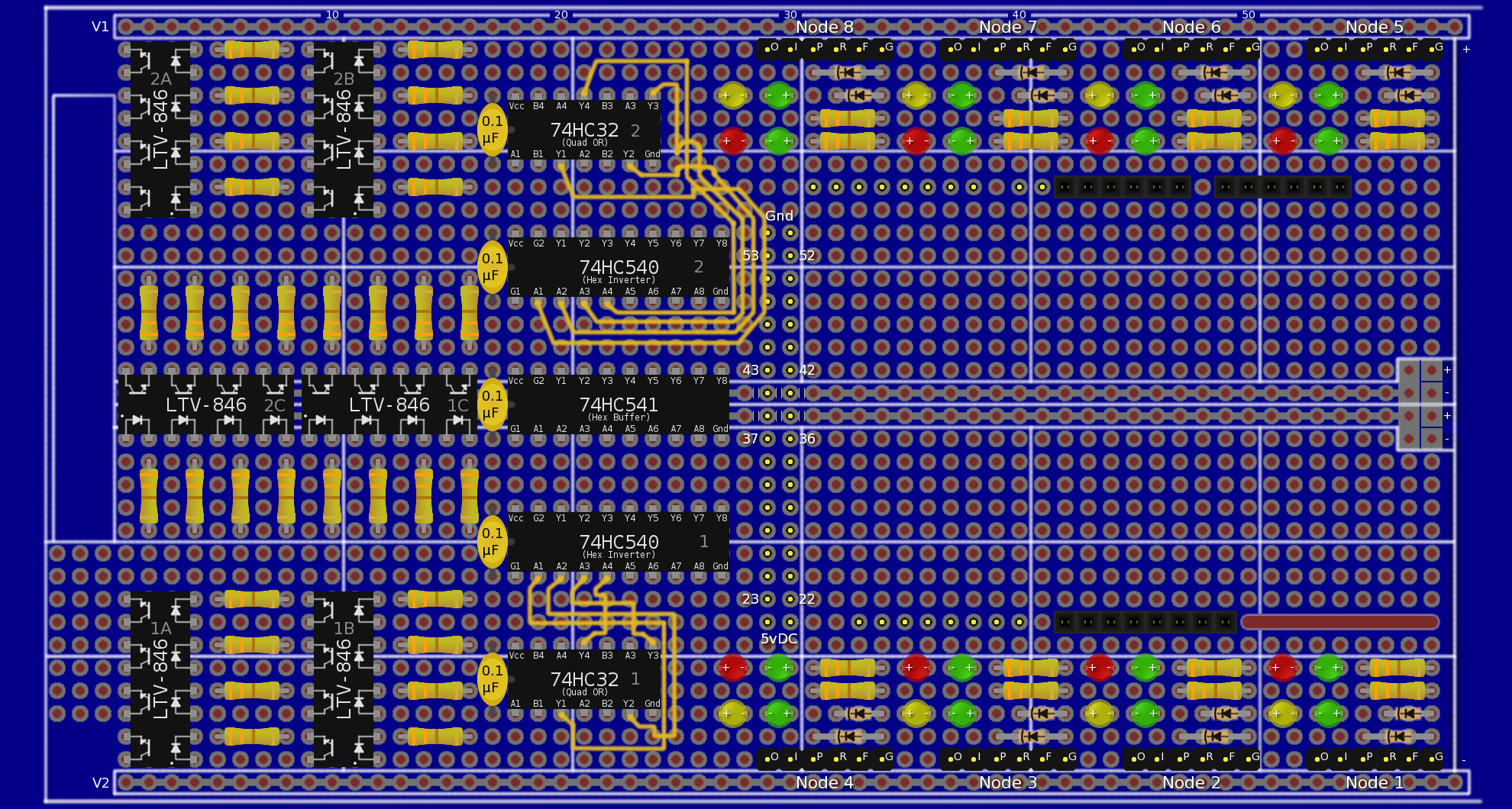Image resolution: width=1512 pixels, height=809 pixels.
Task: Click the LTV-846 1B optocoupler
Action: [x=344, y=679]
